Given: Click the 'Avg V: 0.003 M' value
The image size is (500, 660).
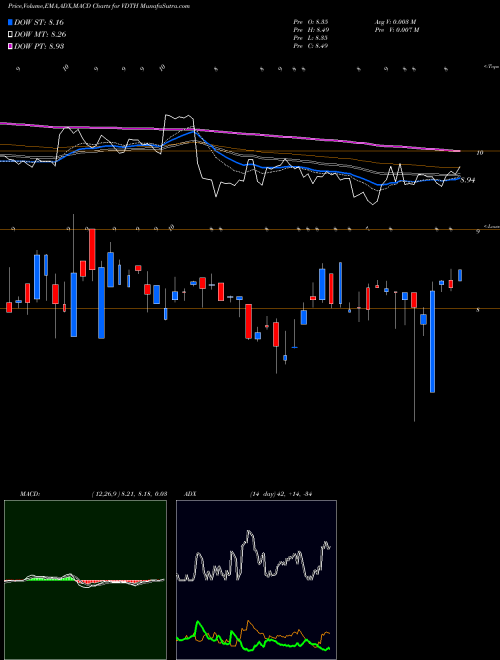Looking at the screenshot, I should point(395,22).
